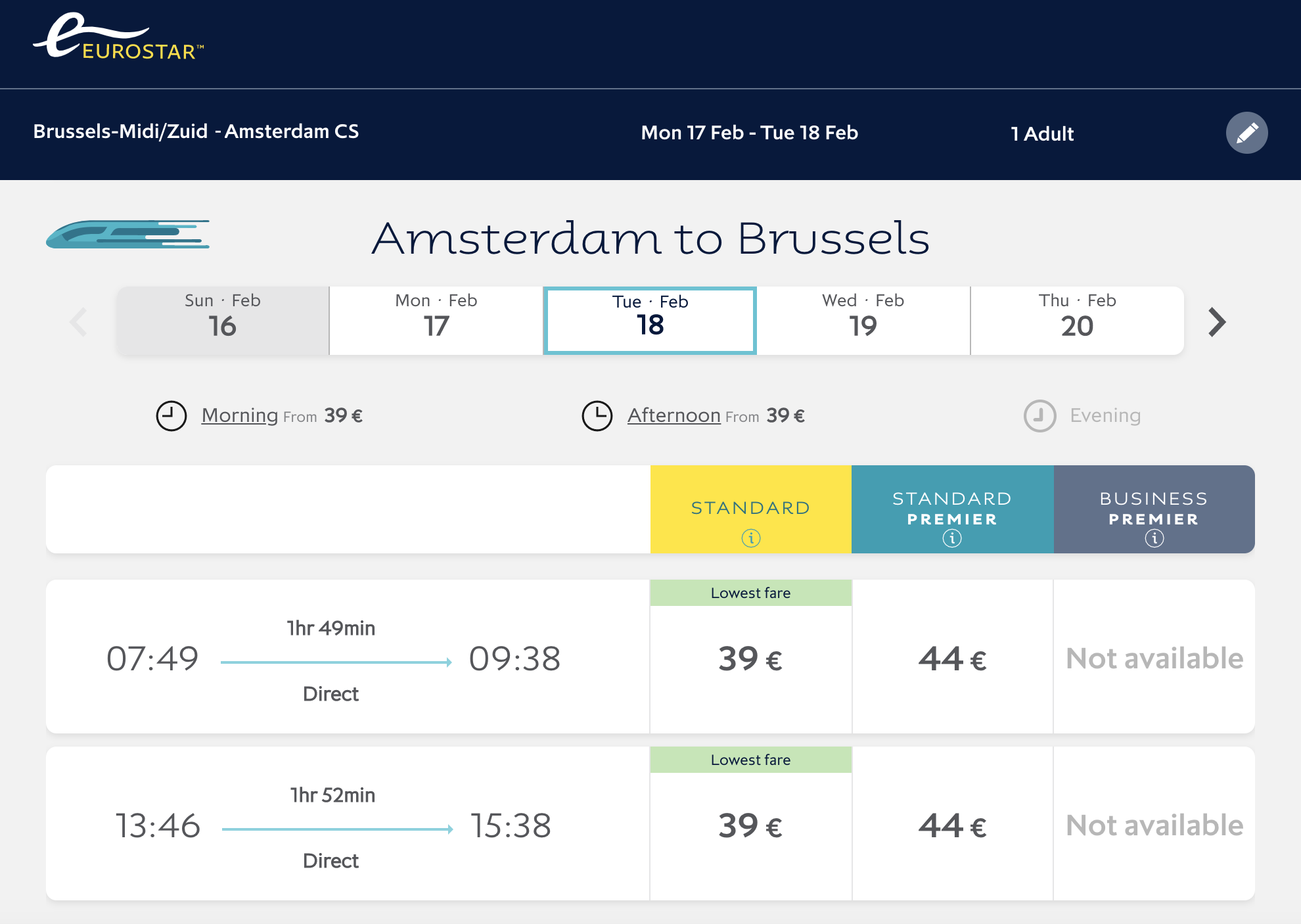Show next dates with right chevron
The height and width of the screenshot is (924, 1301).
point(1217,322)
